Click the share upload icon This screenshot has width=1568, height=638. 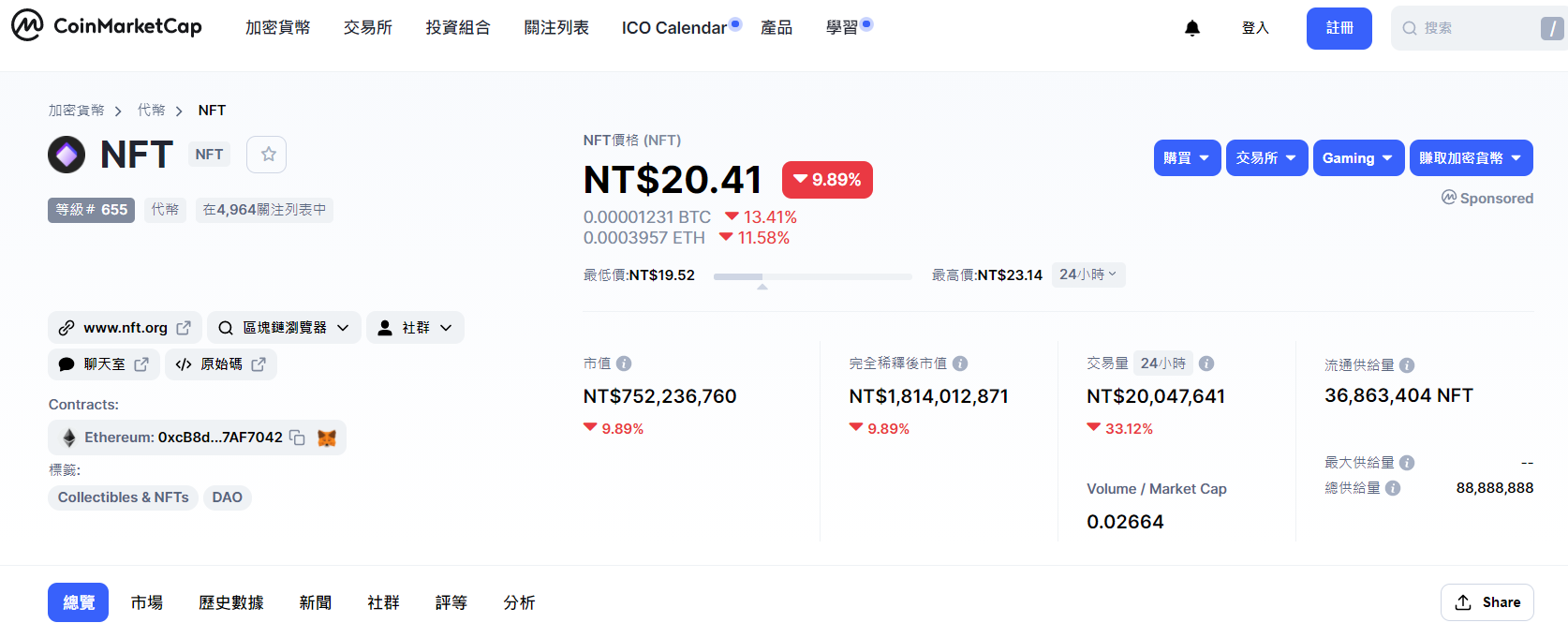[1463, 602]
